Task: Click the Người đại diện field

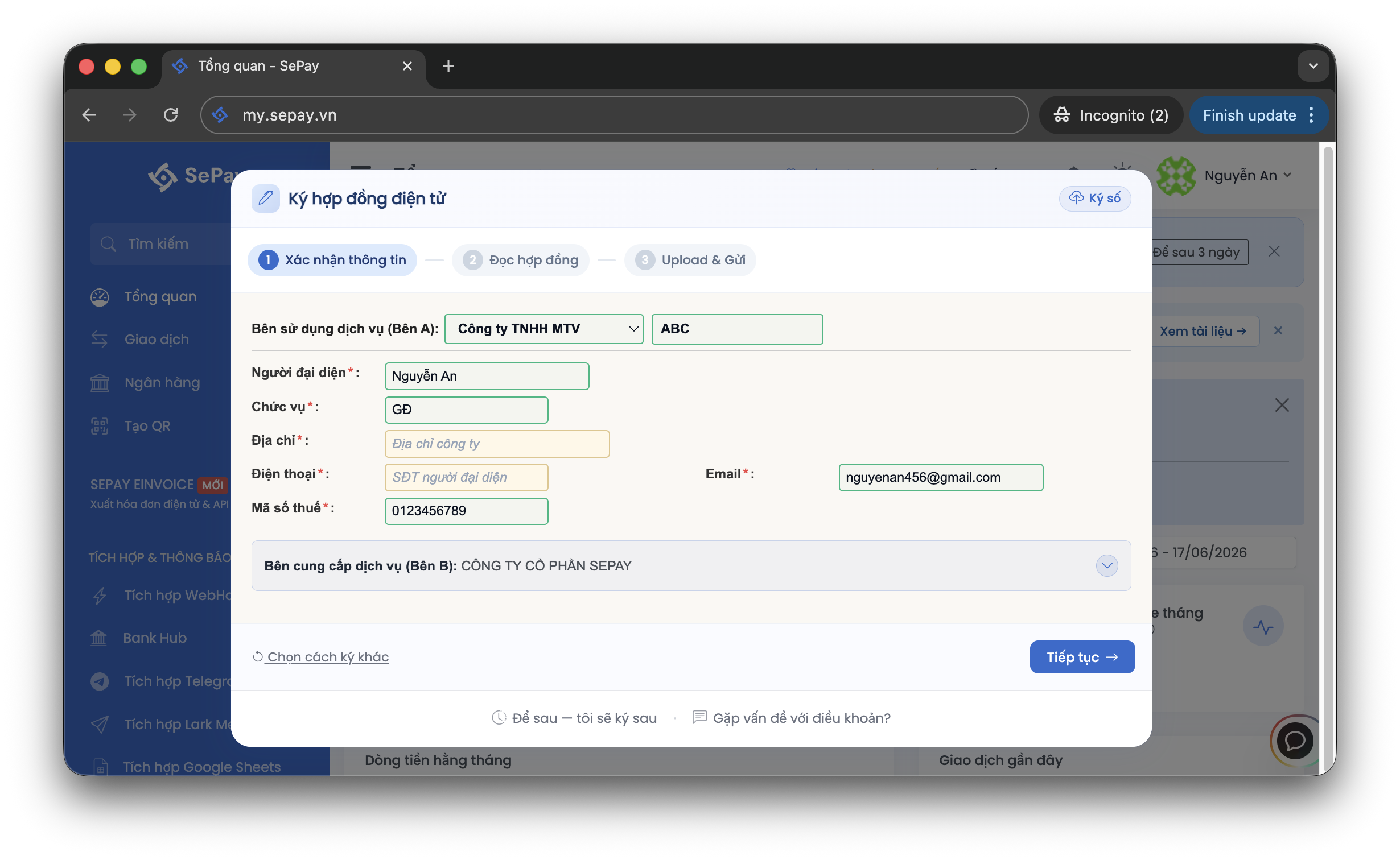Action: [x=487, y=376]
